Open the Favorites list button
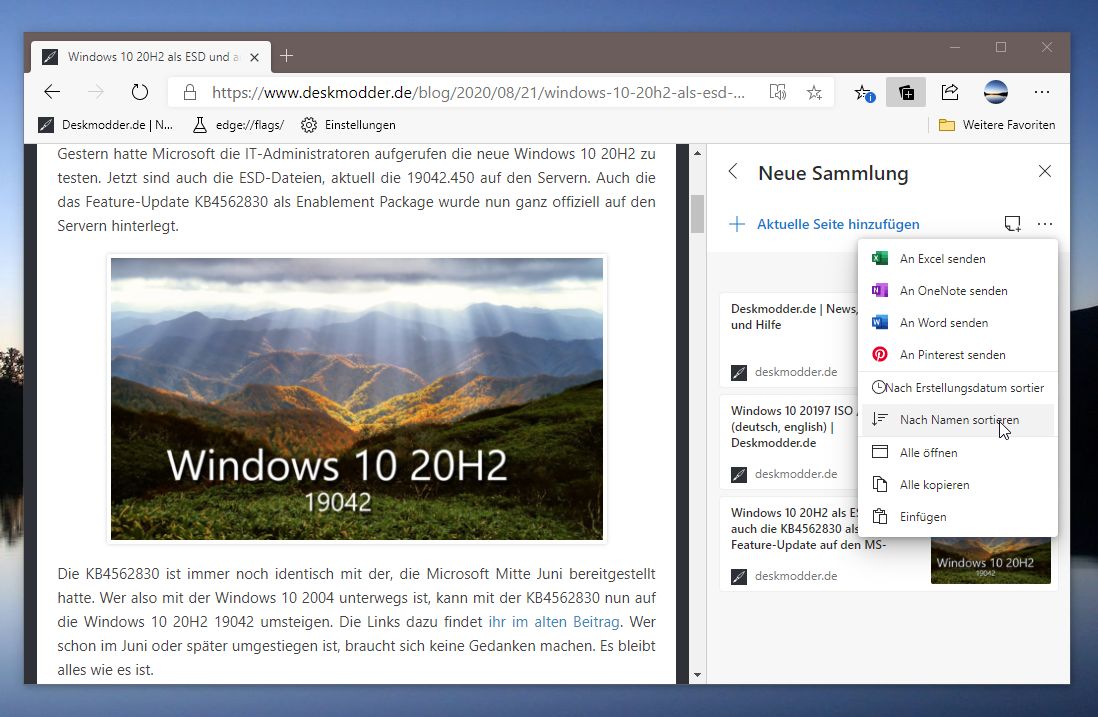 (x=864, y=92)
